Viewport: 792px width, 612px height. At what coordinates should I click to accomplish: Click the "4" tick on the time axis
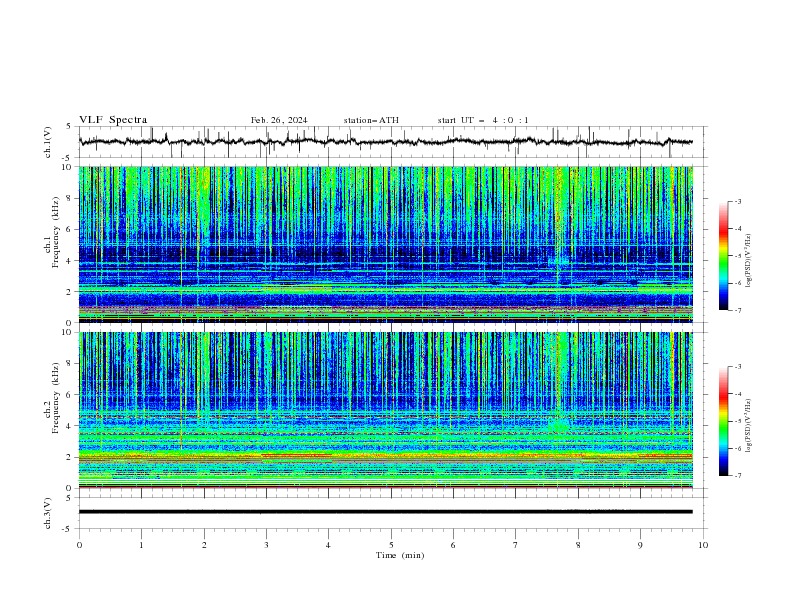(328, 545)
